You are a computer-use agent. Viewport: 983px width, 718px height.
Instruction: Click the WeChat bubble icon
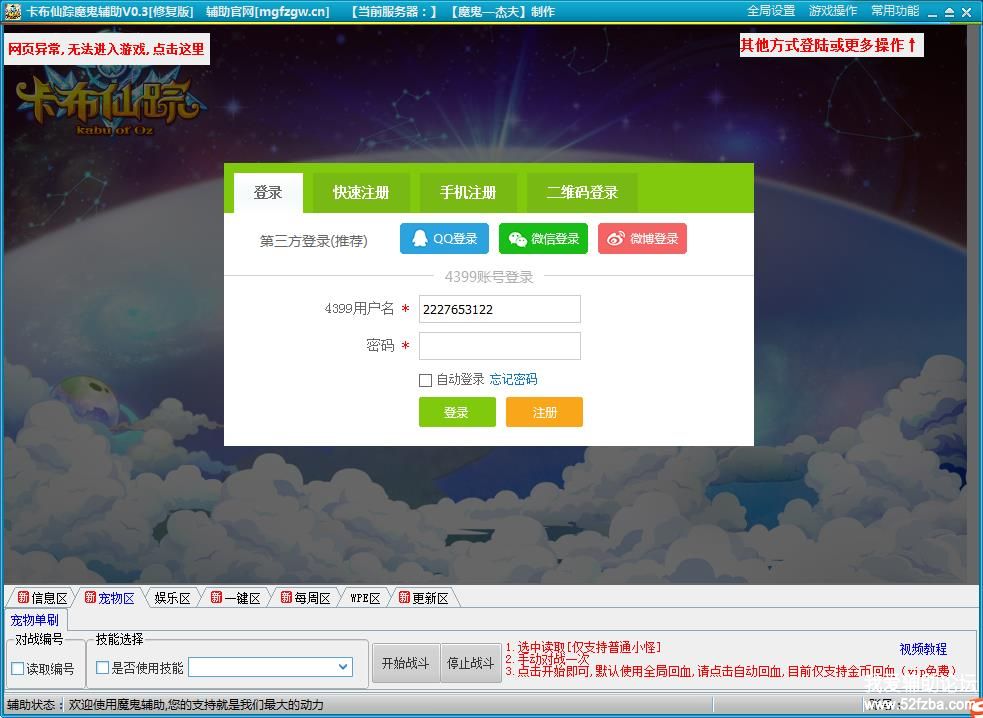click(x=517, y=239)
